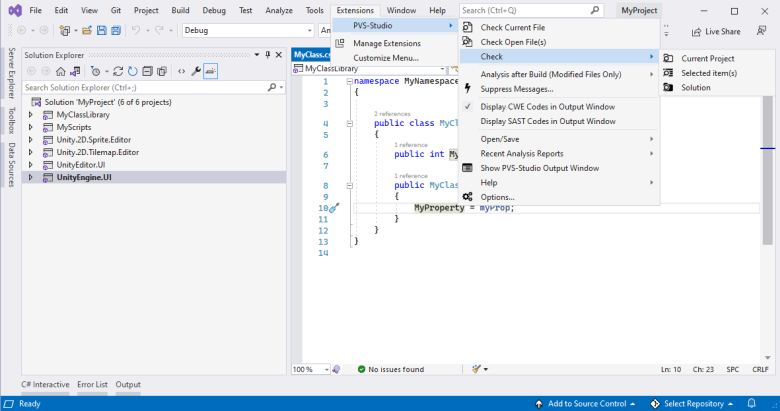Click the Solution Explorer Home icon
This screenshot has width=780, height=411.
pyautogui.click(x=61, y=72)
